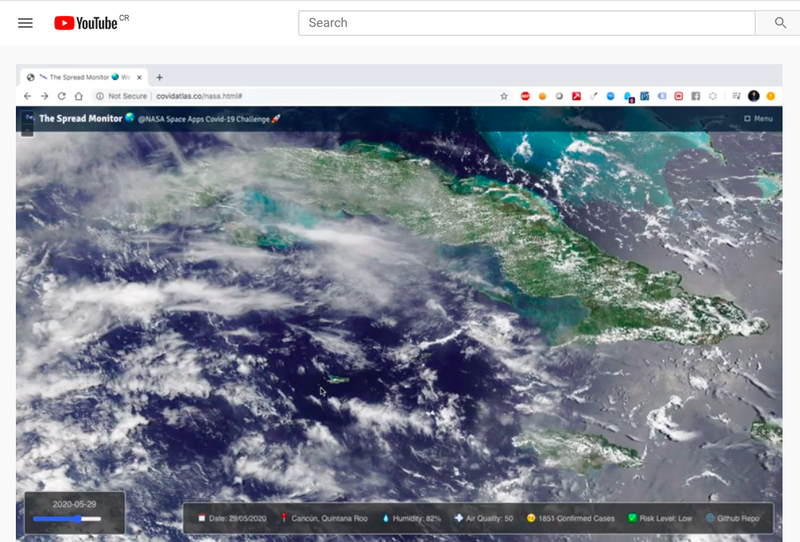Click the browser reload icon

62,96
